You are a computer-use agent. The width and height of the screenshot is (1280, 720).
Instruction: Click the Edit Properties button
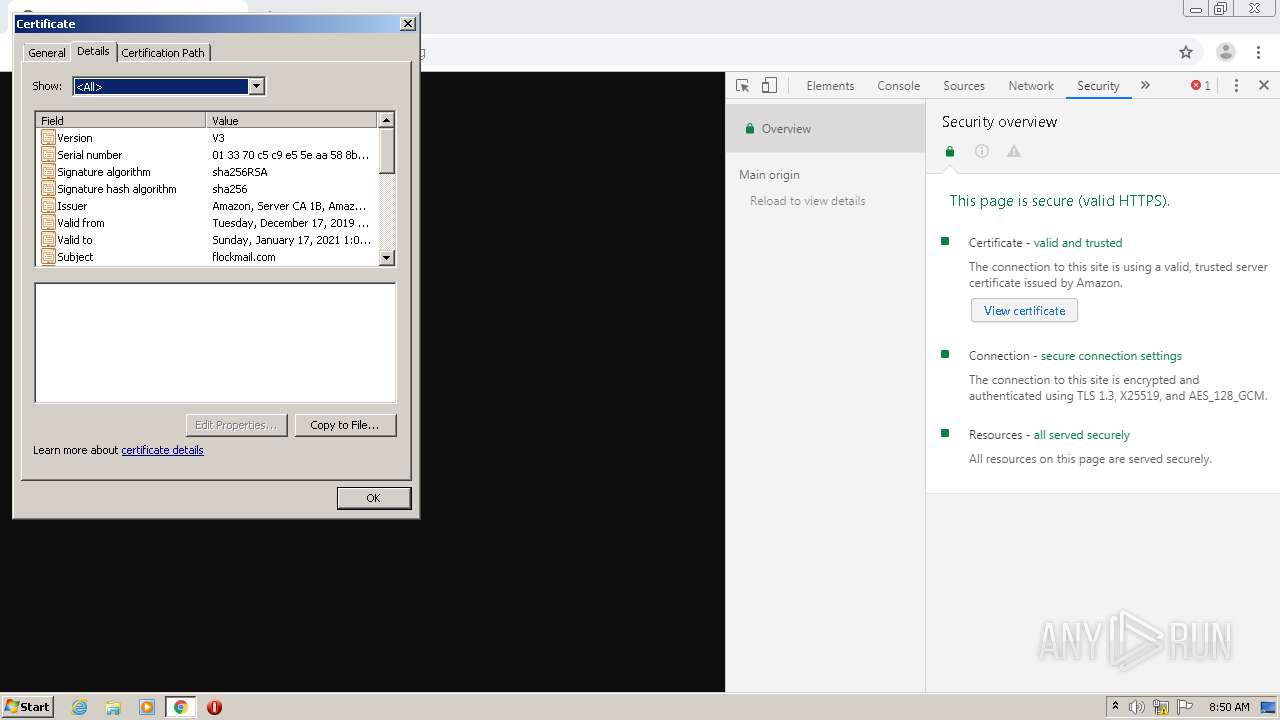(237, 425)
